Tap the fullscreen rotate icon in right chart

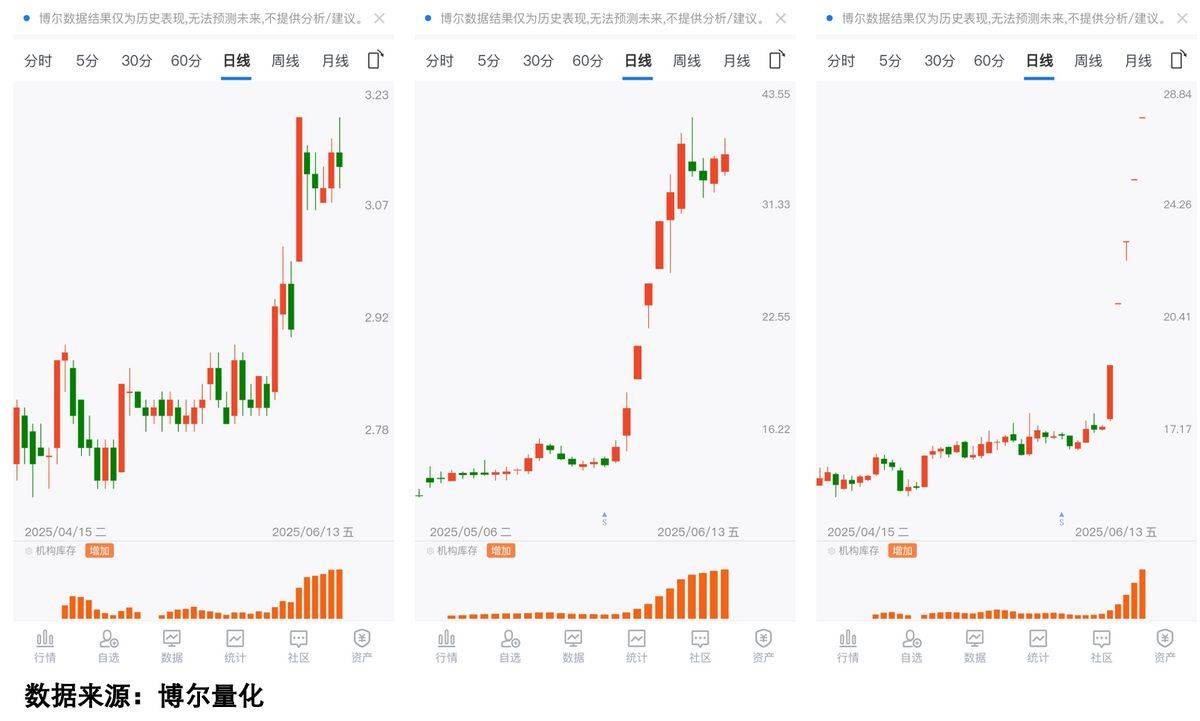(x=1177, y=59)
